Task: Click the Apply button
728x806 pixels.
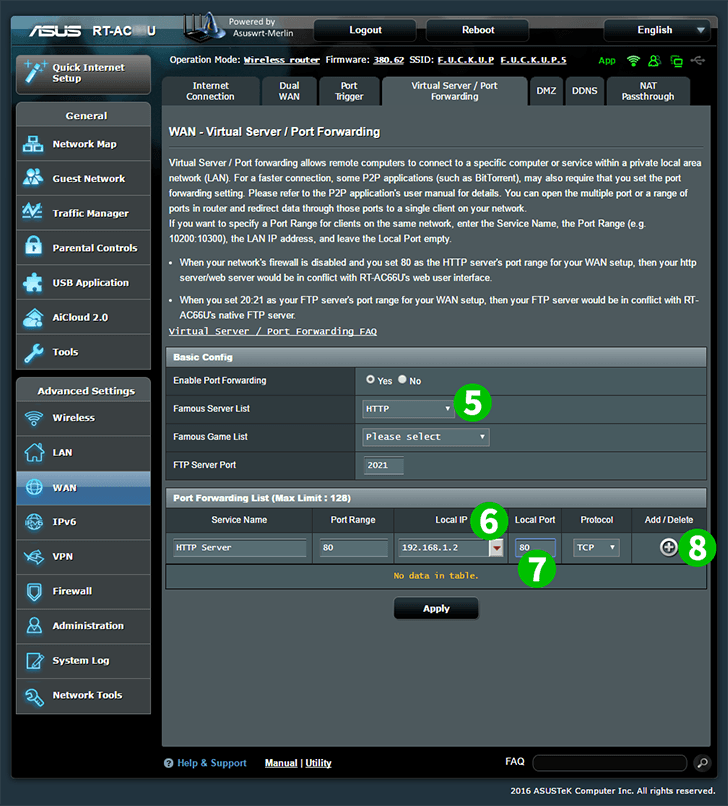Action: (436, 609)
